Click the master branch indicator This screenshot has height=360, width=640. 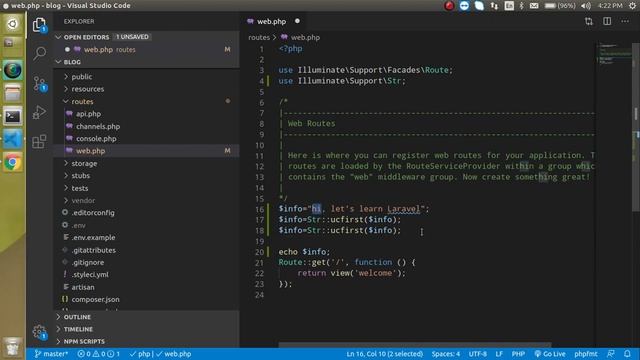pos(51,354)
